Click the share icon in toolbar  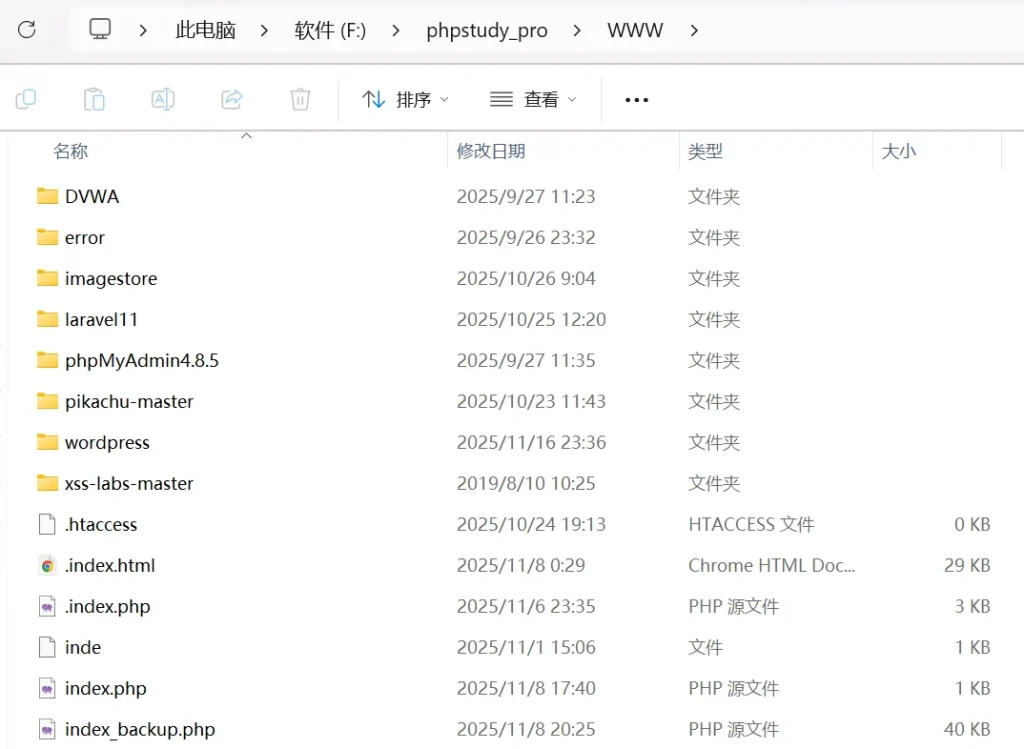click(x=232, y=99)
